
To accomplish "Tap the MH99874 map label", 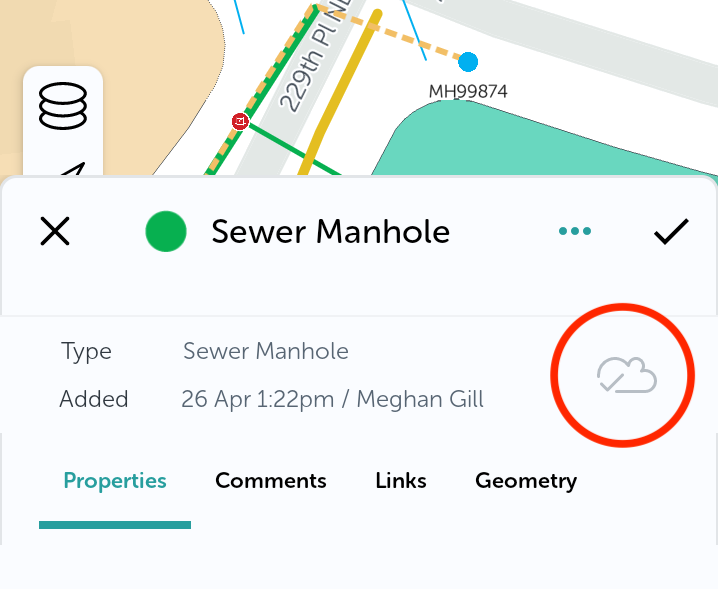I will pos(468,92).
